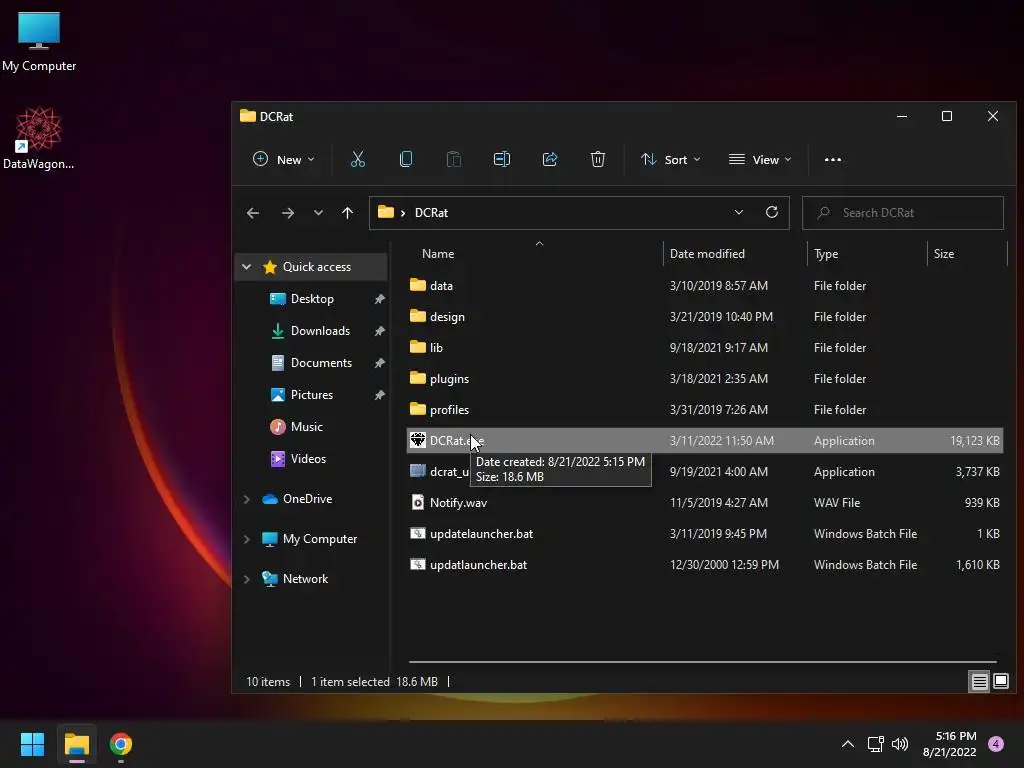Click the Search DCRat input field
The width and height of the screenshot is (1024, 768).
coord(903,213)
